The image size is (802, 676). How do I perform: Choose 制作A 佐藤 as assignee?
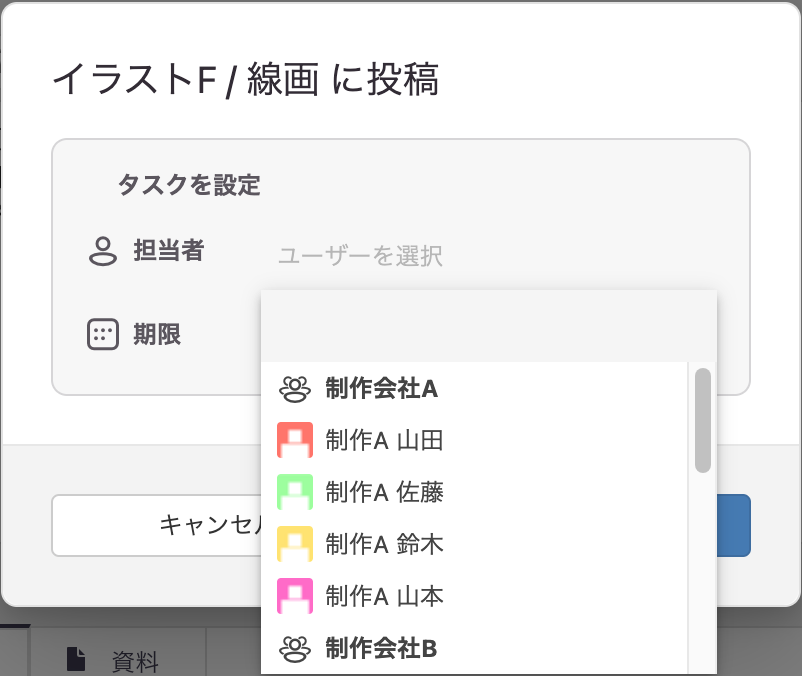(474, 492)
